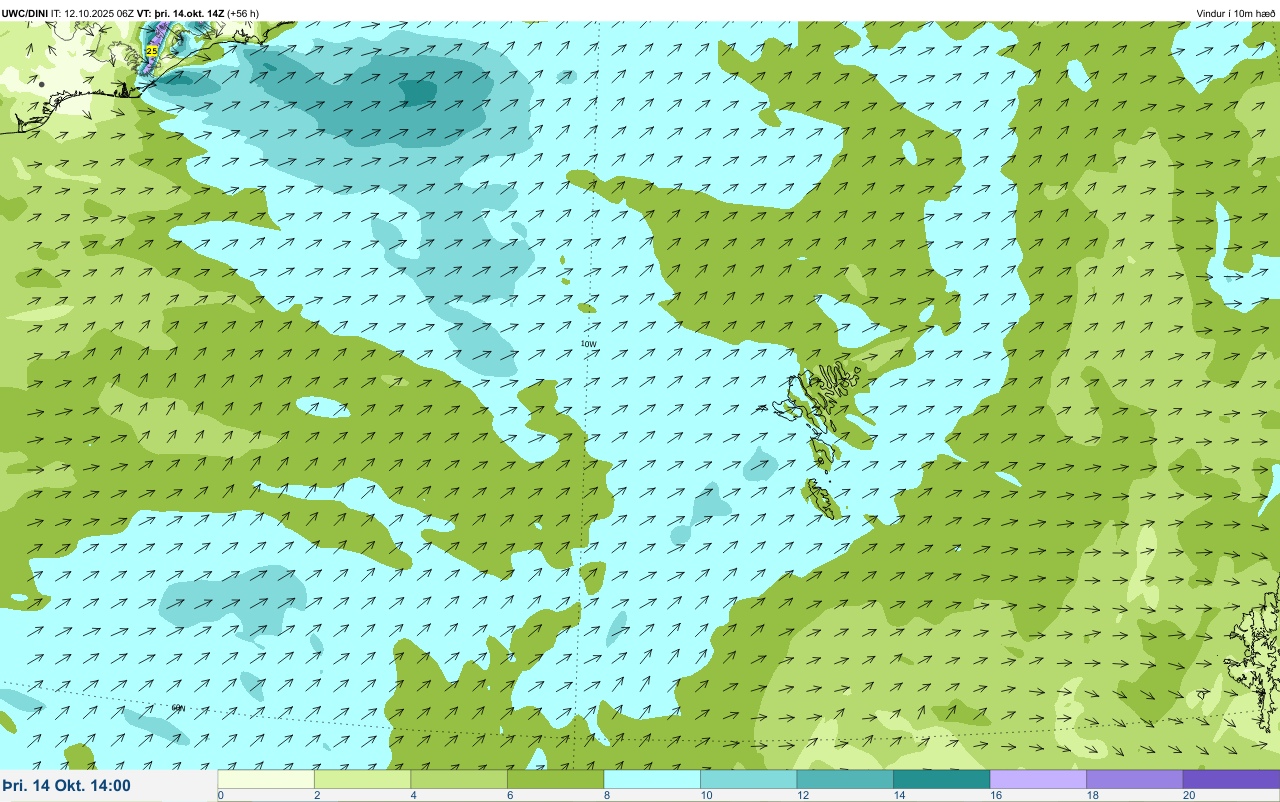Screen dimensions: 1280x802
Task: Click the 'VT: þri. 14.okt. 14Z' valid time
Action: point(180,13)
